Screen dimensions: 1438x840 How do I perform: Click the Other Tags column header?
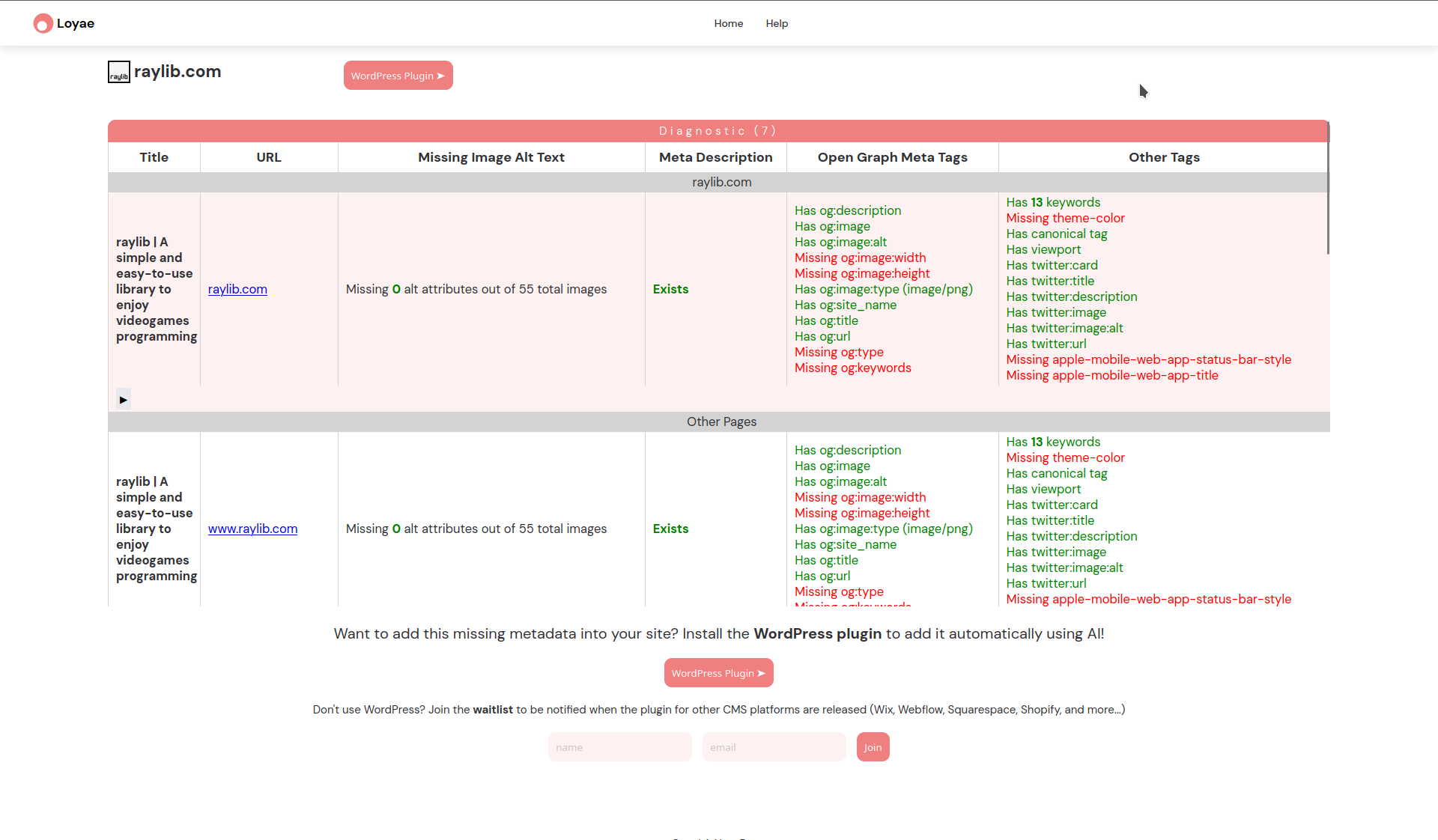coord(1164,157)
